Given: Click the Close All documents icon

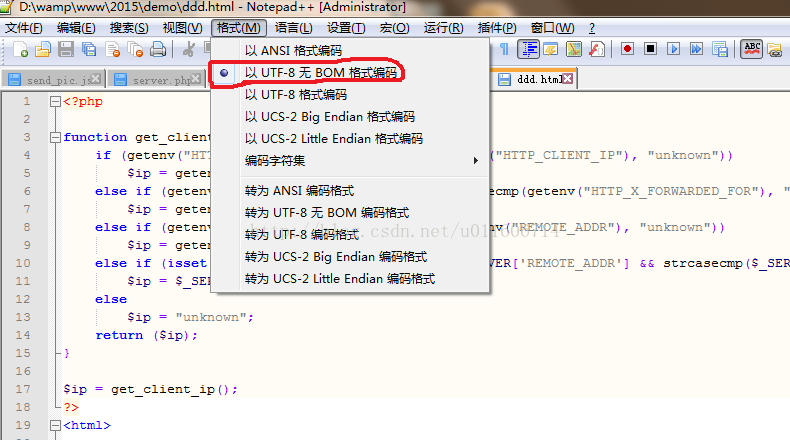Looking at the screenshot, I should 135,49.
